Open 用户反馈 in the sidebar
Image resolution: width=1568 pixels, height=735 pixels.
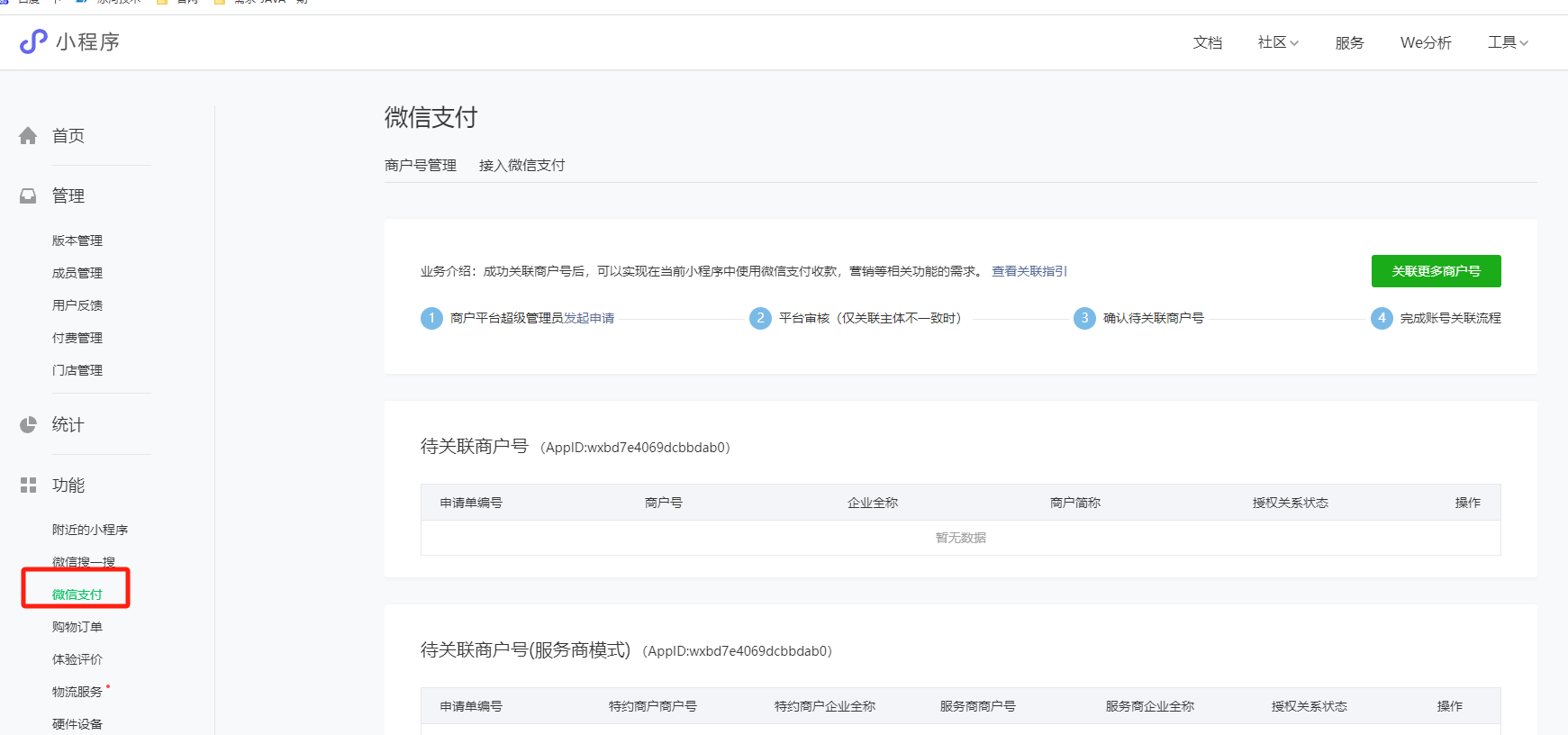[77, 305]
